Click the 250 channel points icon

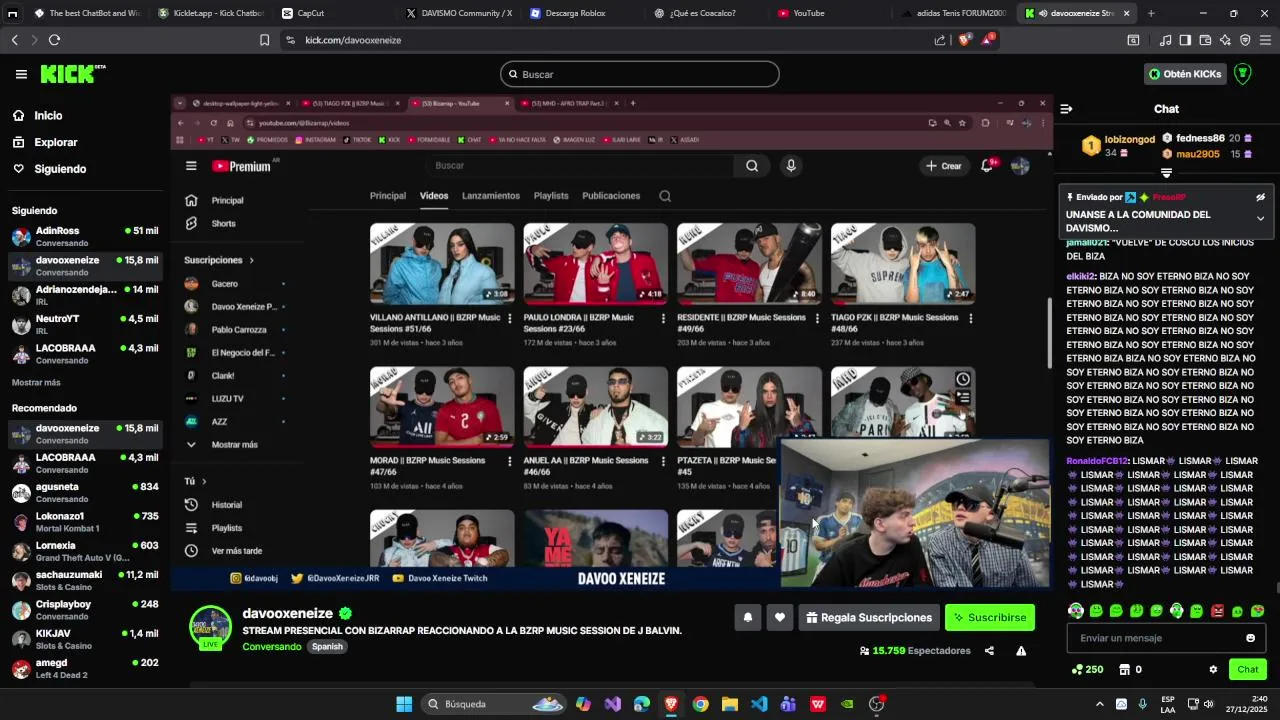pyautogui.click(x=1087, y=670)
